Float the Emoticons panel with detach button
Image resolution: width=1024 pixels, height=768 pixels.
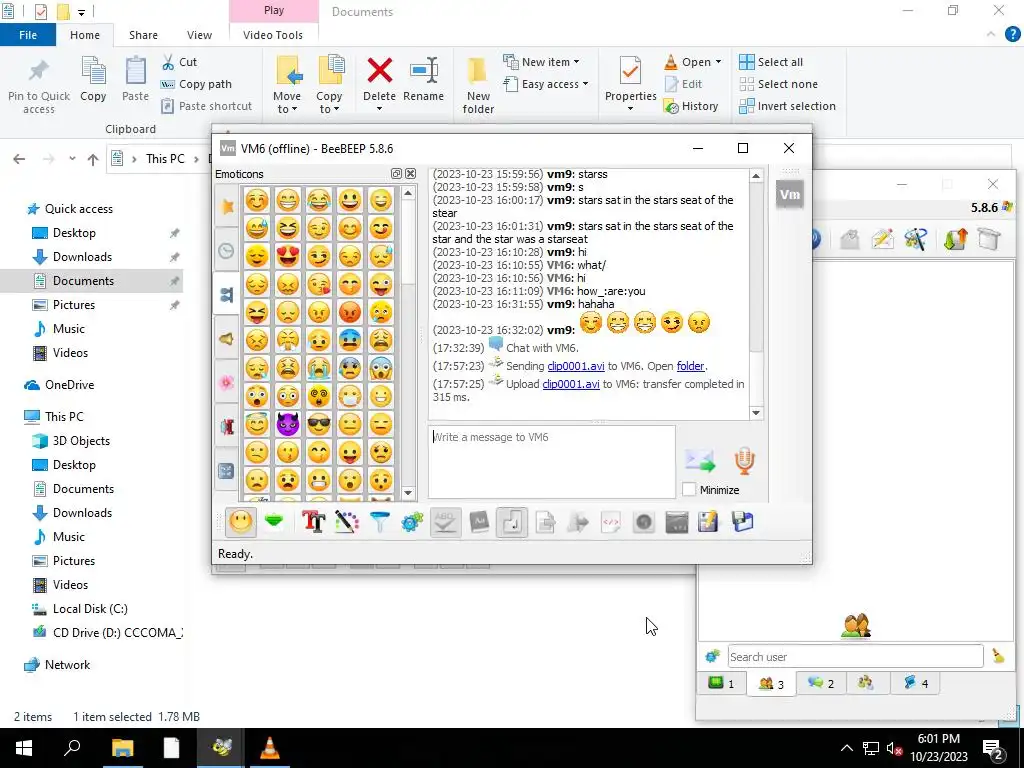(x=396, y=174)
